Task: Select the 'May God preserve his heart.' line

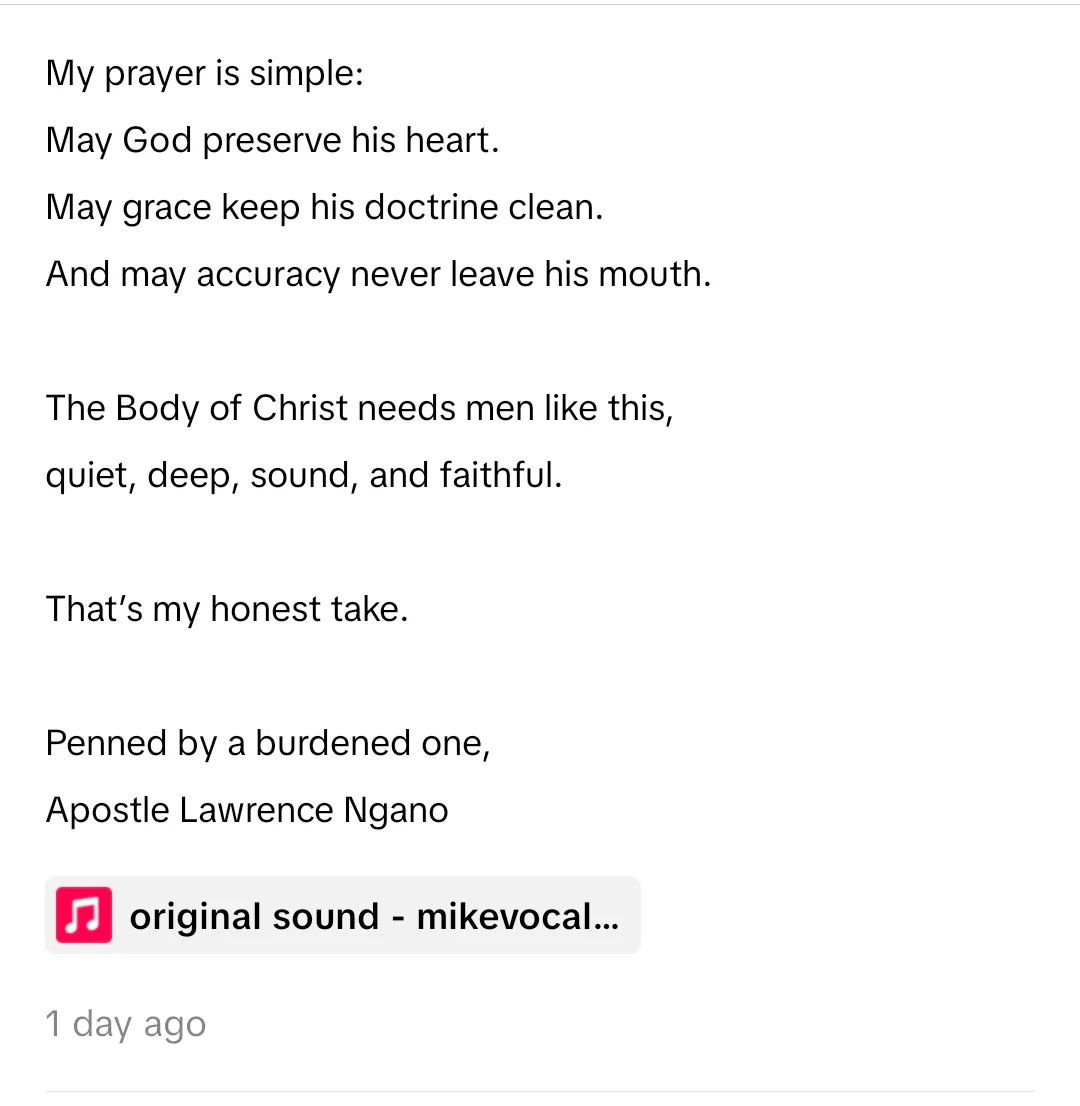Action: [272, 140]
